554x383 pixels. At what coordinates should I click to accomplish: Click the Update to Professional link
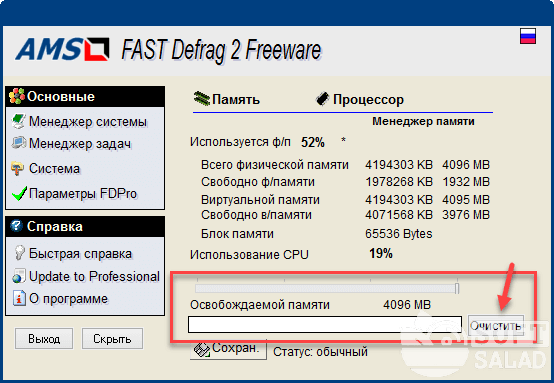click(x=94, y=276)
